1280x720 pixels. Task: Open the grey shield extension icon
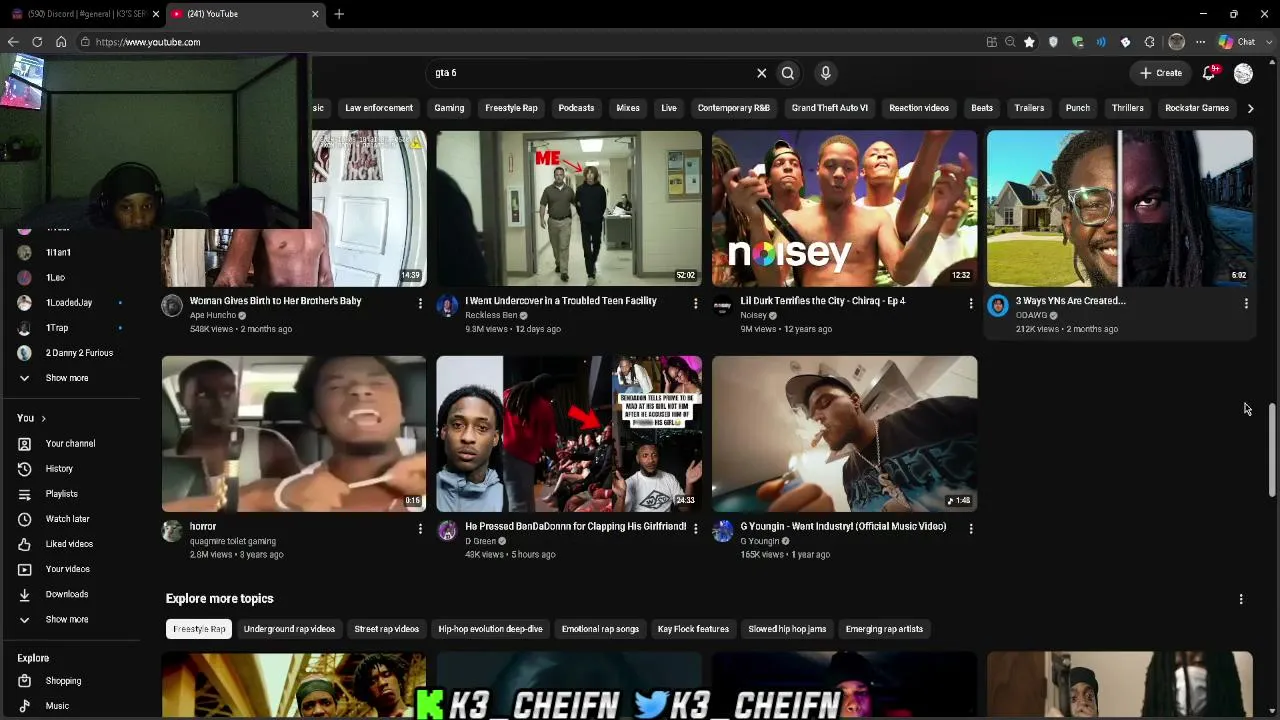click(1053, 42)
